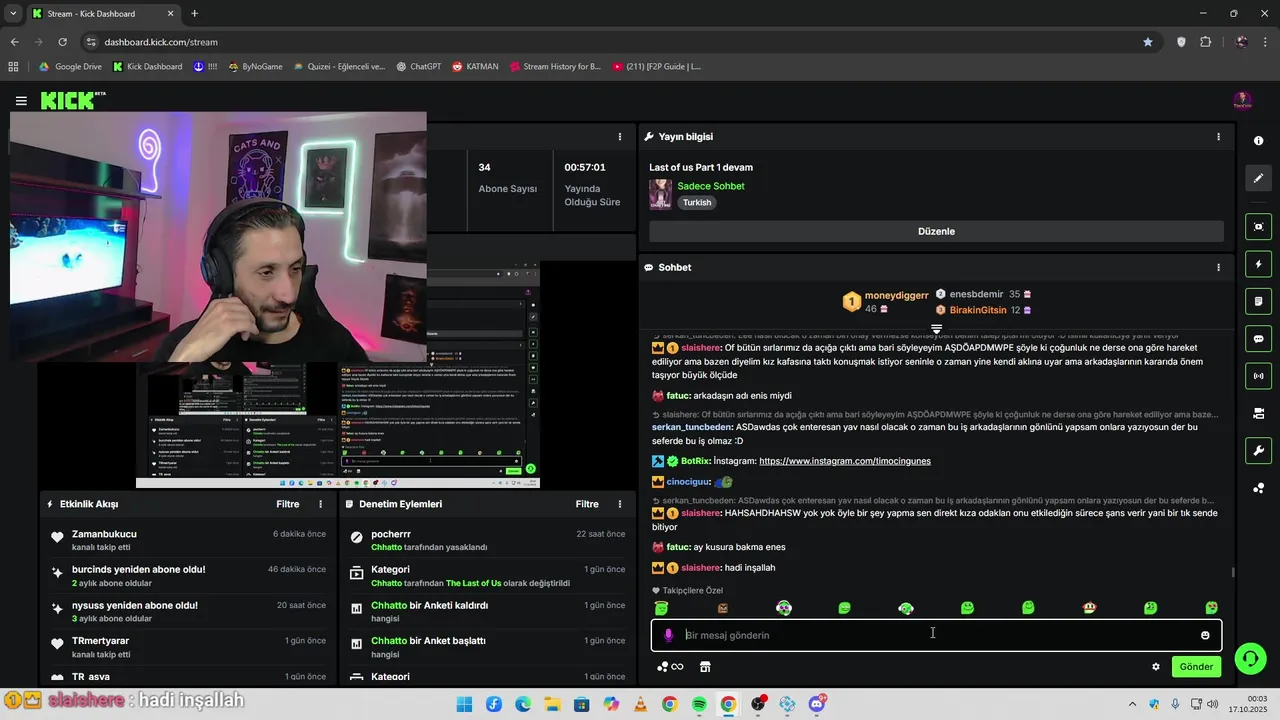The width and height of the screenshot is (1280, 720).
Task: Open the Google Drive bookmark
Action: pyautogui.click(x=70, y=67)
